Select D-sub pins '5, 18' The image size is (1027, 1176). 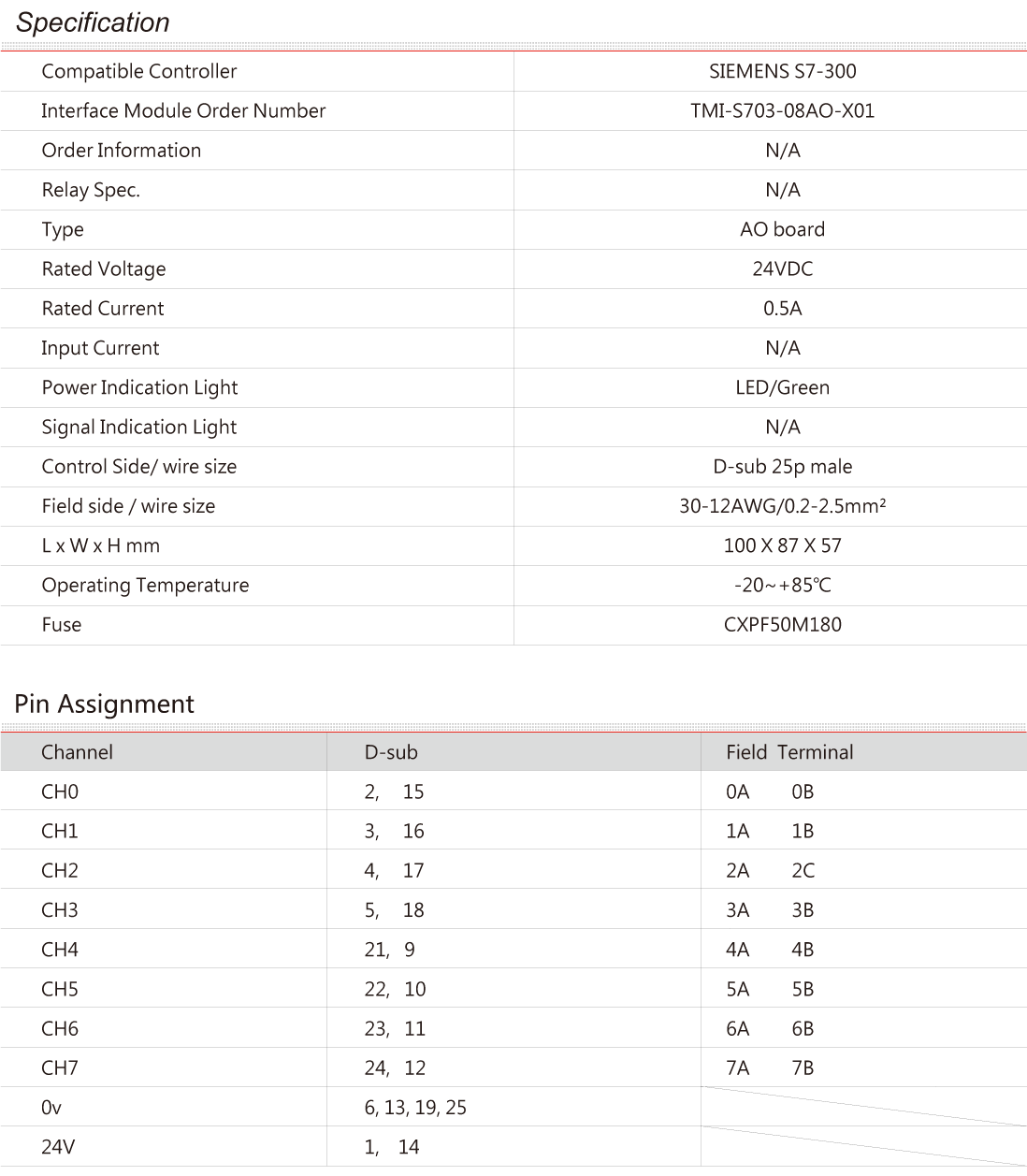[x=394, y=909]
